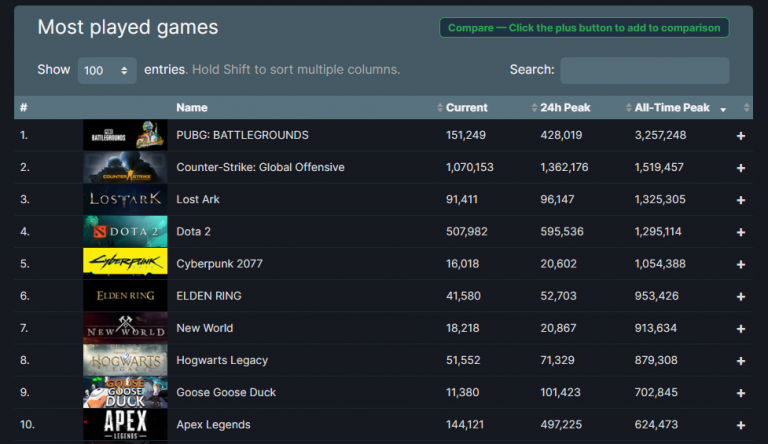This screenshot has width=768, height=444.
Task: Open the Lost Ark name link
Action: [198, 199]
